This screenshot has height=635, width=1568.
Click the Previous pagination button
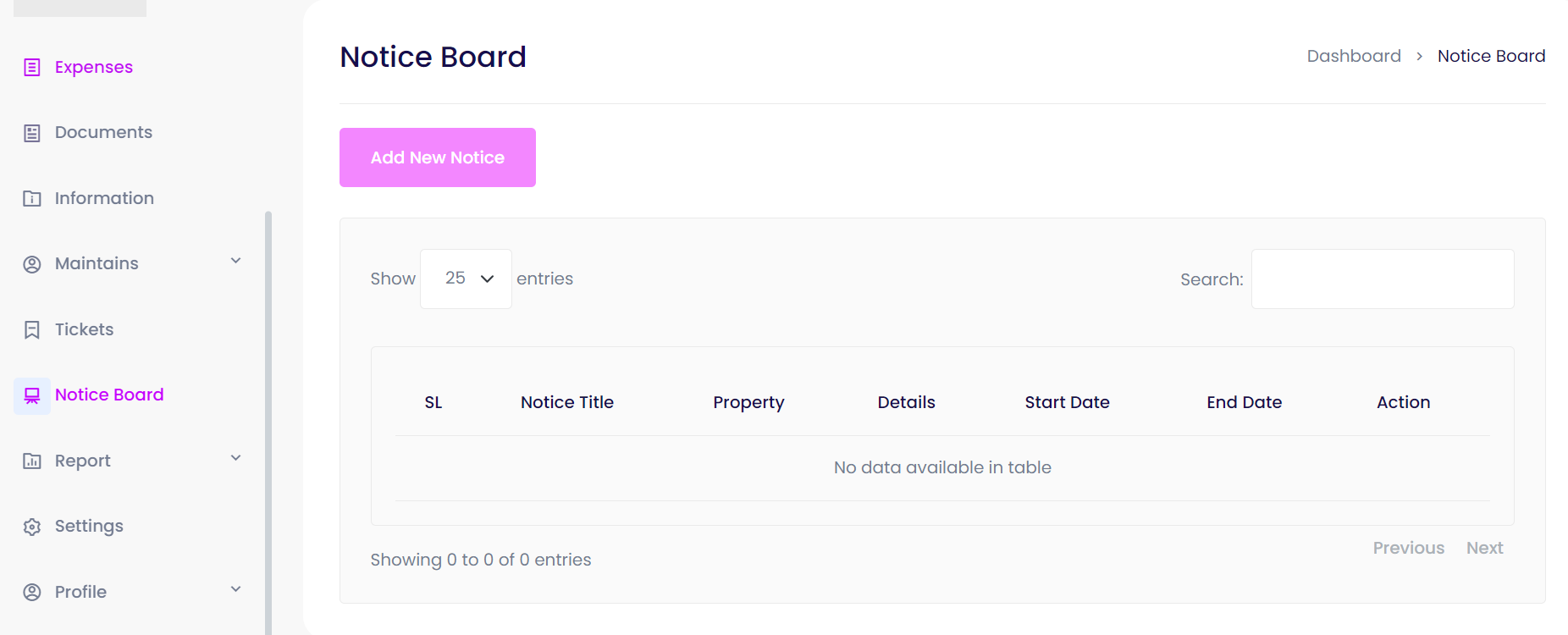pyautogui.click(x=1408, y=548)
